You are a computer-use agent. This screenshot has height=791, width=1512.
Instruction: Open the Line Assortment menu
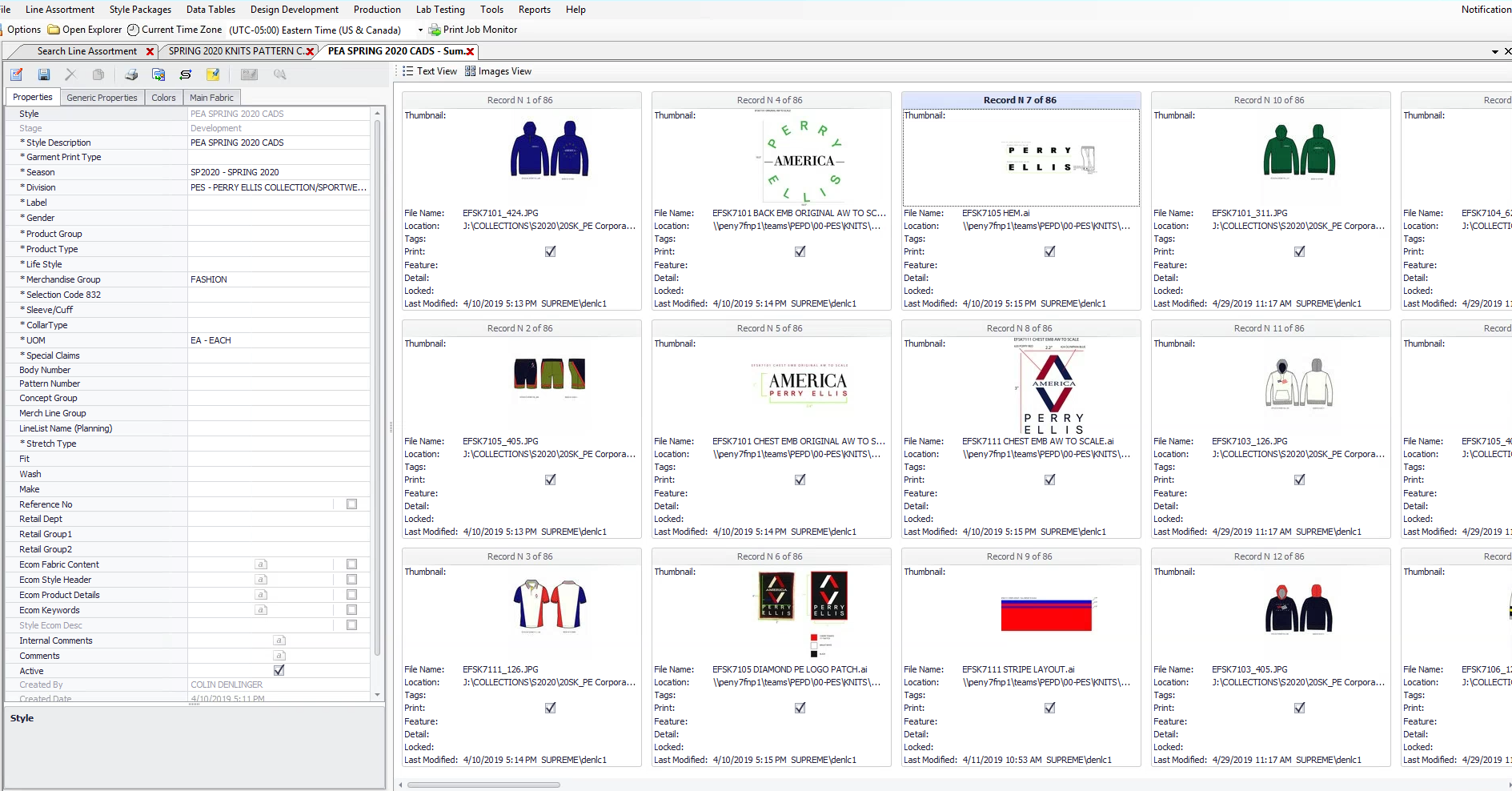[60, 10]
